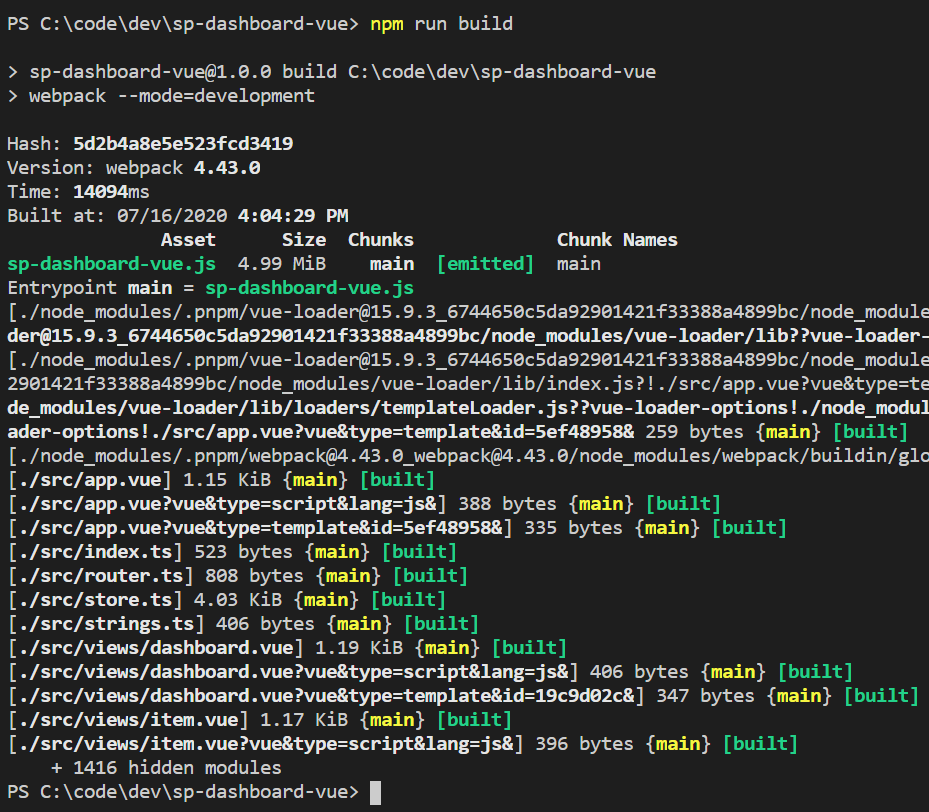Click the green [emitted] flag

485,264
